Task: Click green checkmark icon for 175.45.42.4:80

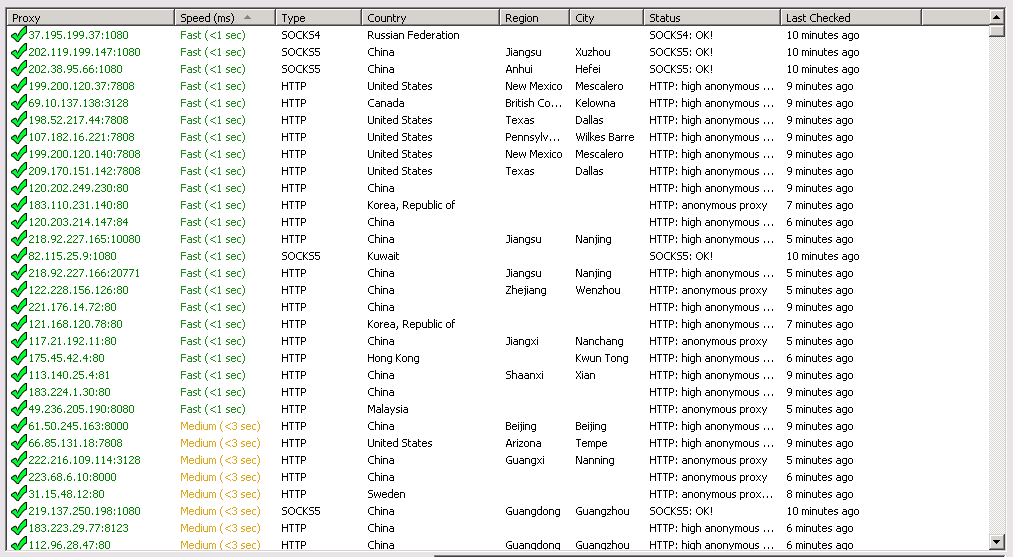Action: [19, 357]
